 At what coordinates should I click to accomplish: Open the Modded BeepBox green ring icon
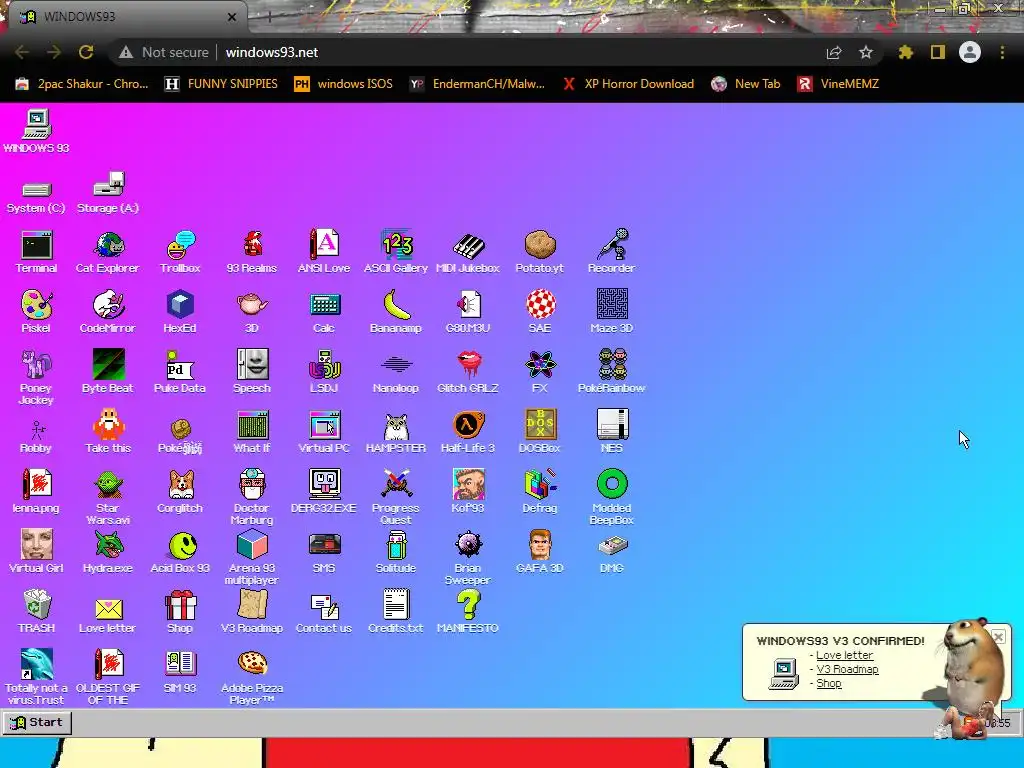612,498
